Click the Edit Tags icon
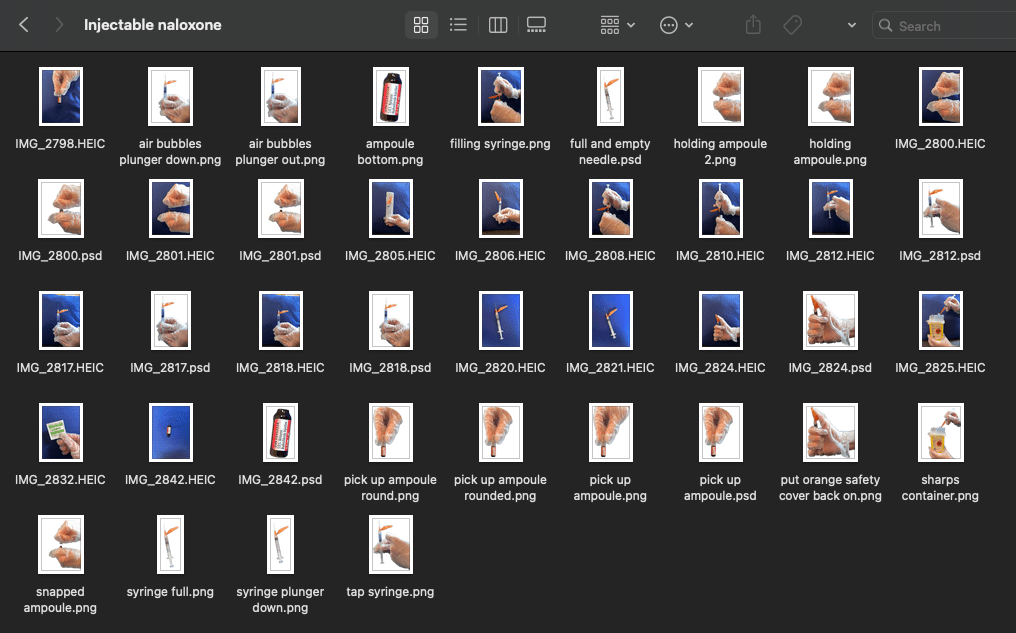The image size is (1016, 633). click(792, 25)
